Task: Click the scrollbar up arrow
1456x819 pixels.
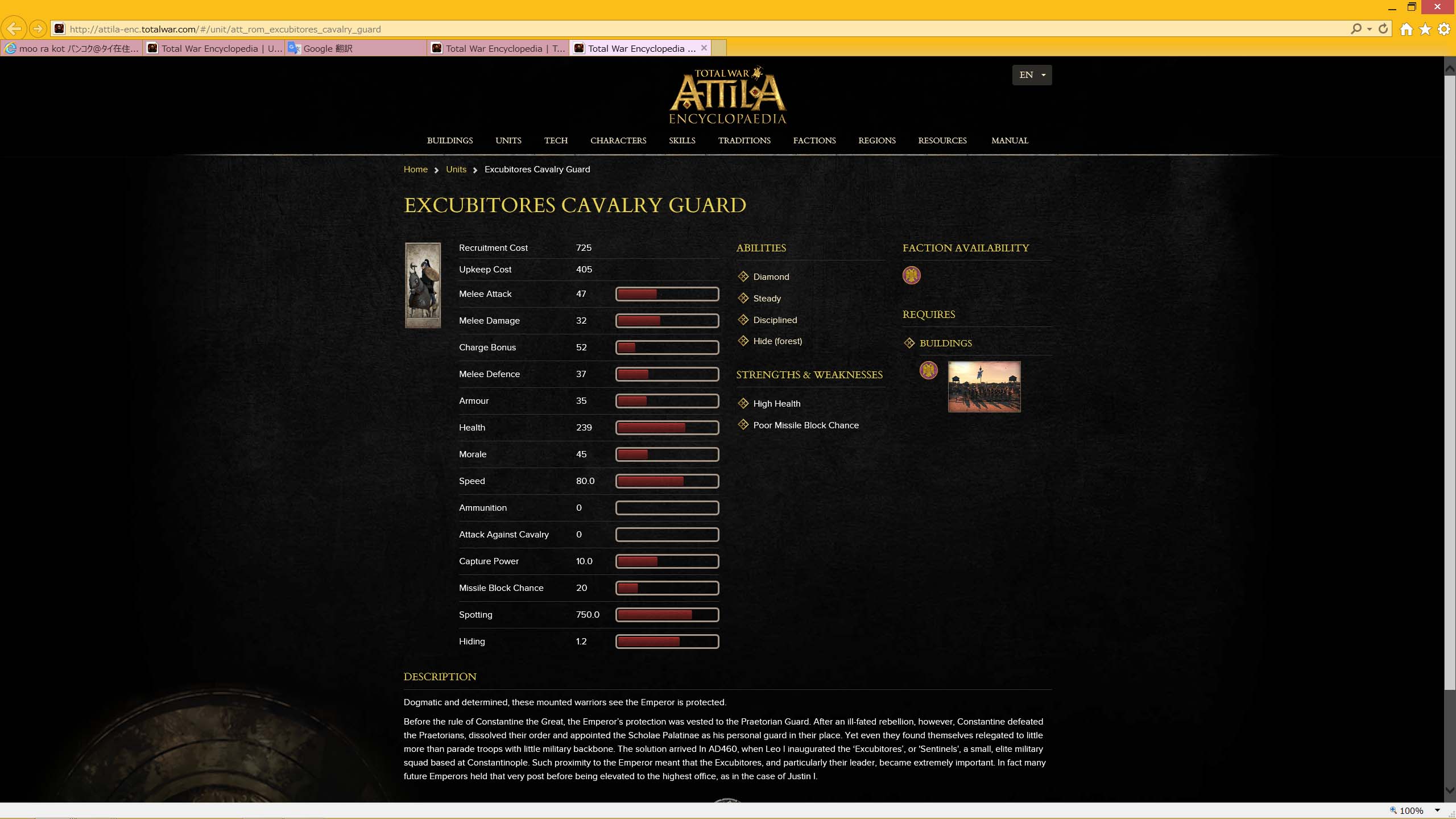Action: [1450, 69]
